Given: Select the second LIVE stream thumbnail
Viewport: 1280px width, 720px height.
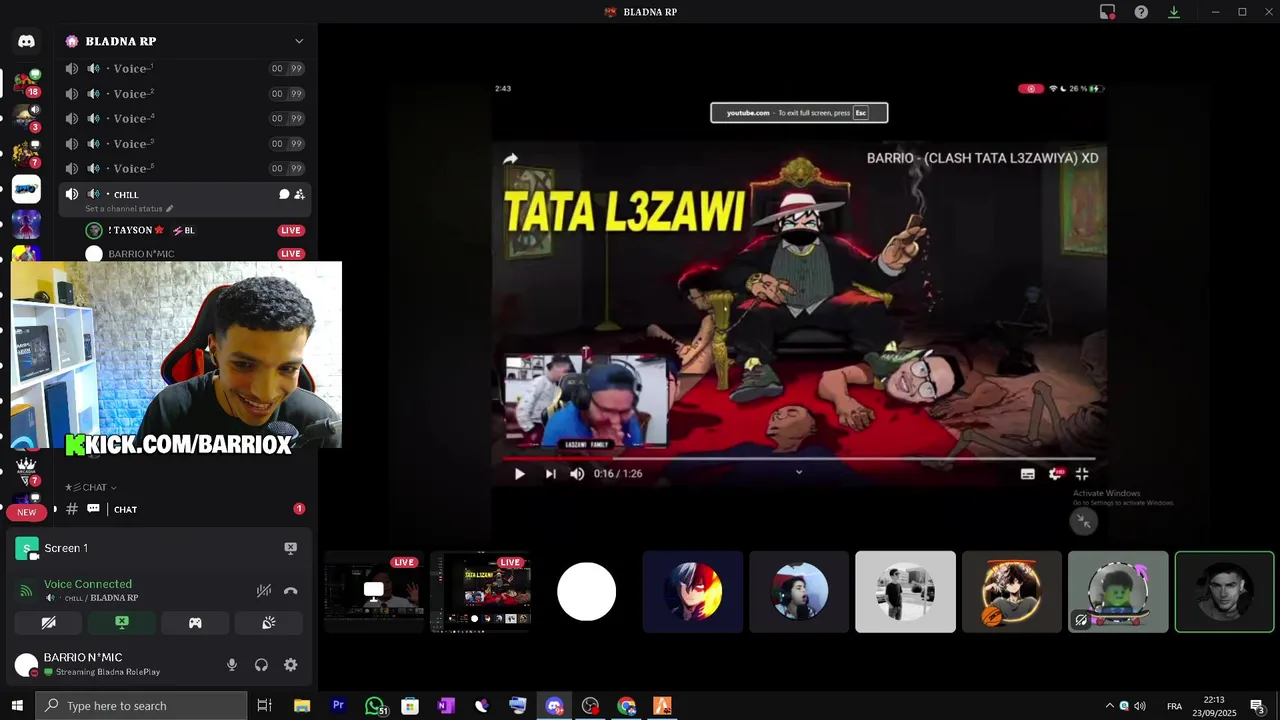Looking at the screenshot, I should 480,592.
